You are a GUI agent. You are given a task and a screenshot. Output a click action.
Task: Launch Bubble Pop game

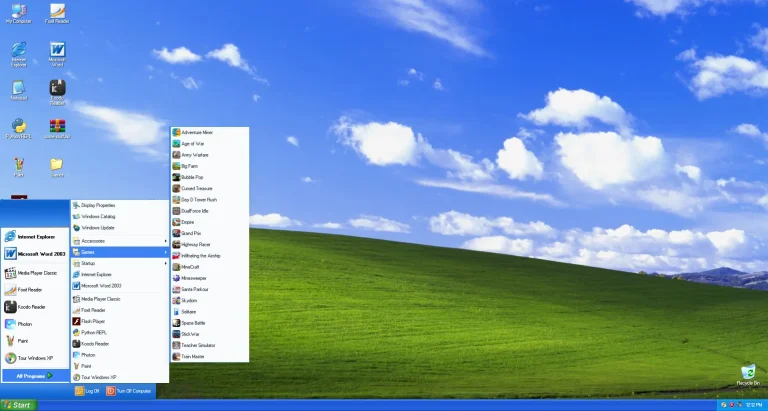coord(210,177)
